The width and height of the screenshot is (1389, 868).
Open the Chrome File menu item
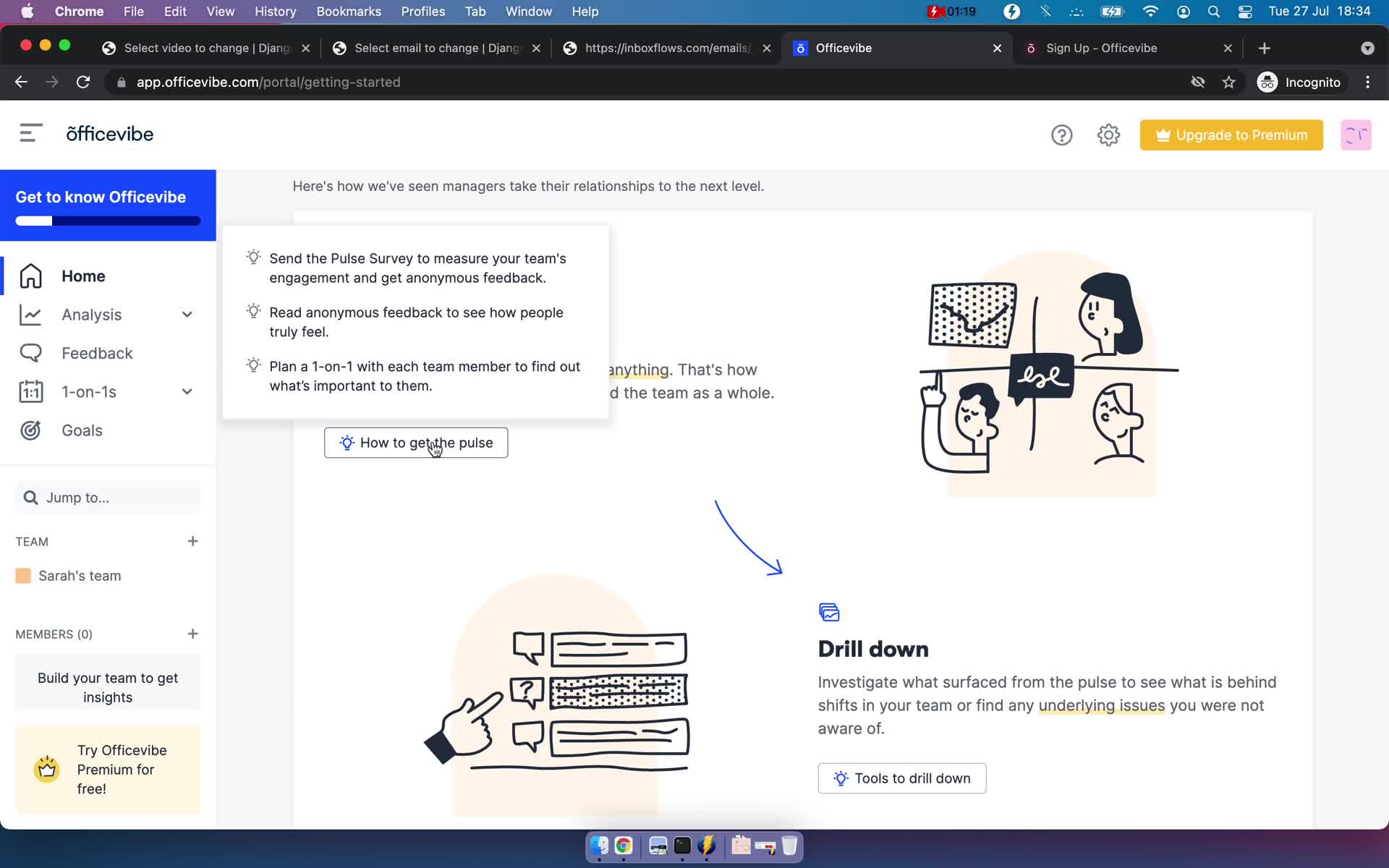(133, 11)
